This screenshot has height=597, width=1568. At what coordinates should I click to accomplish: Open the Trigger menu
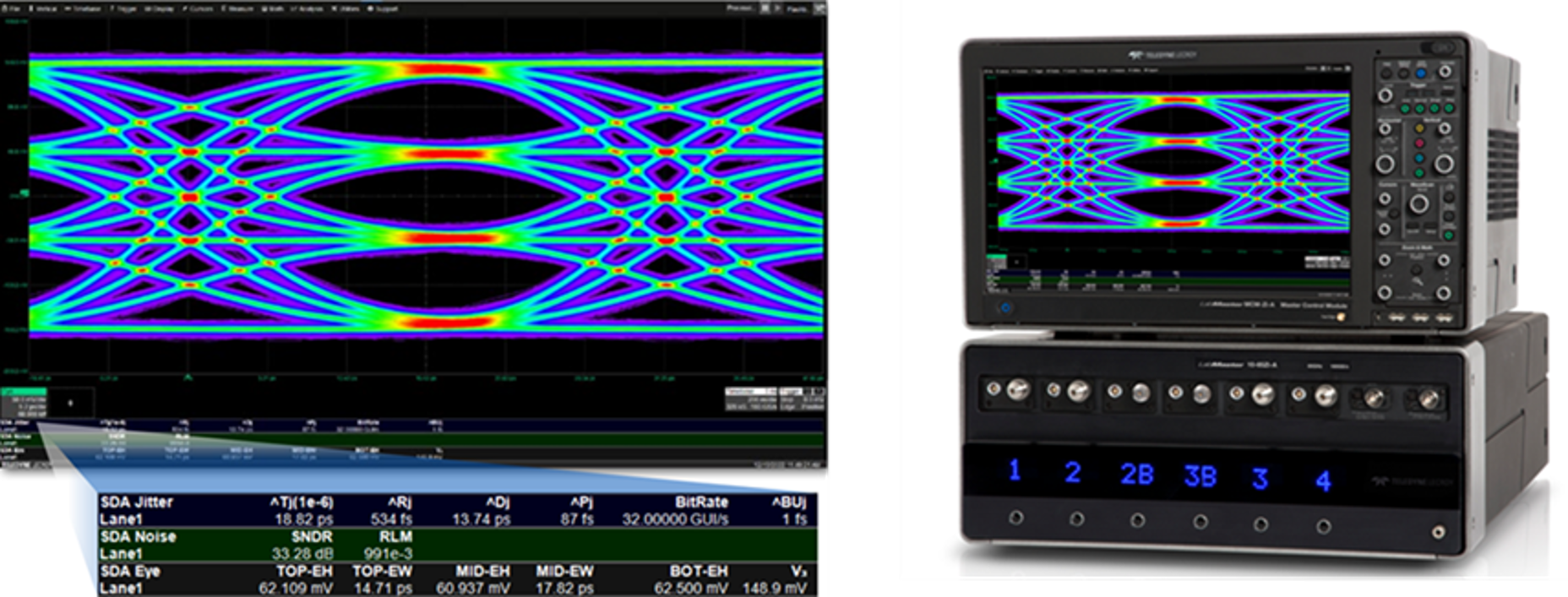point(123,8)
